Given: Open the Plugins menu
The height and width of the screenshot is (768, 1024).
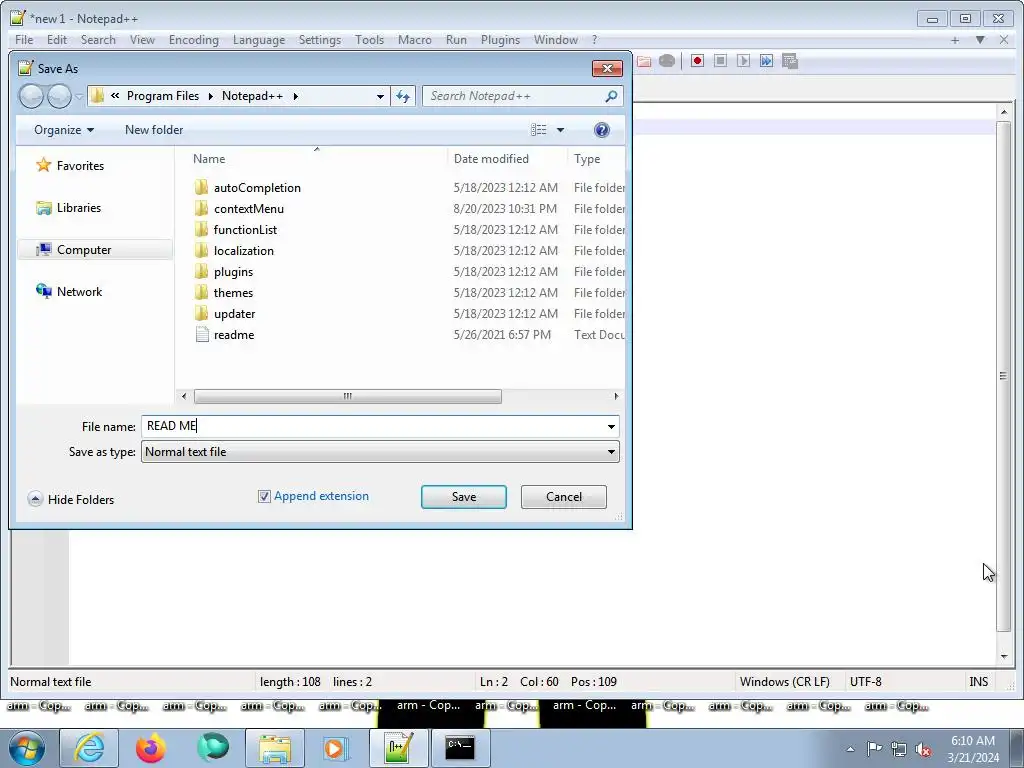Looking at the screenshot, I should [x=500, y=40].
